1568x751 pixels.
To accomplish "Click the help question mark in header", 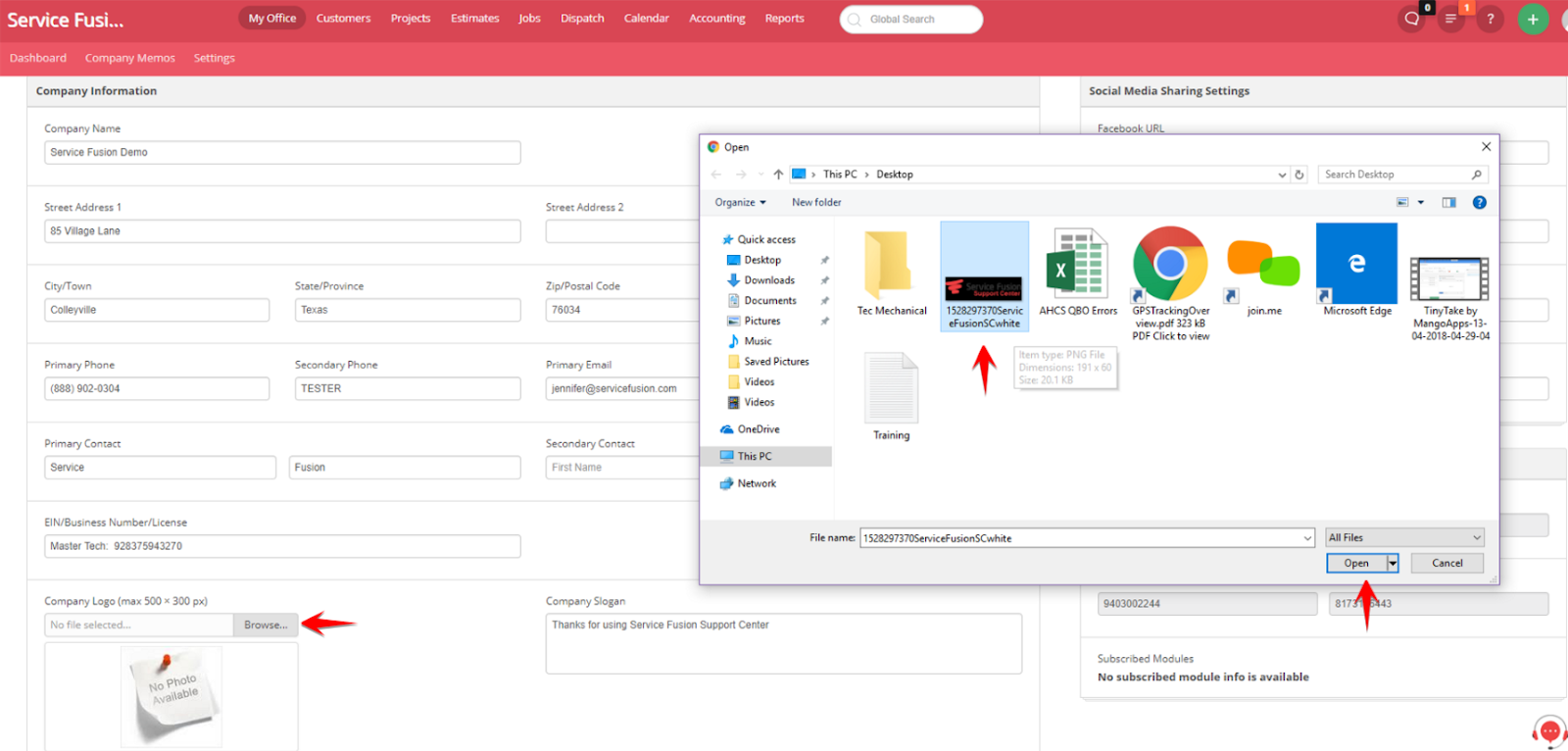I will point(1490,19).
